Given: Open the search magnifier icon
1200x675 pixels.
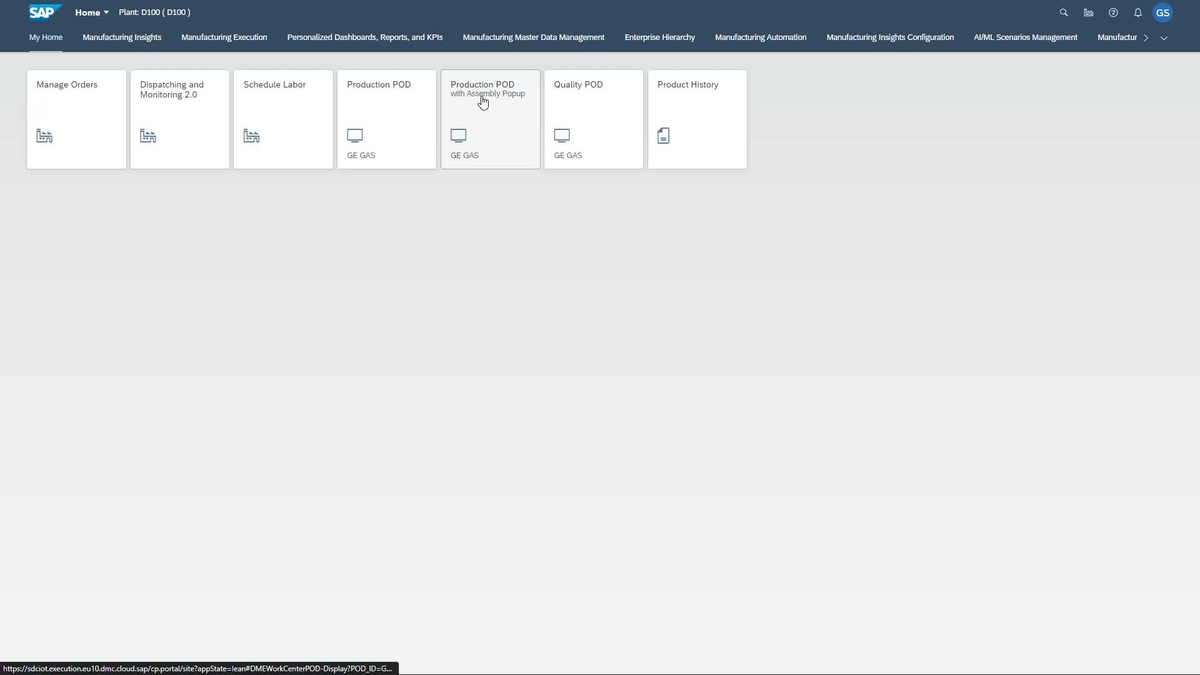Looking at the screenshot, I should (x=1063, y=12).
